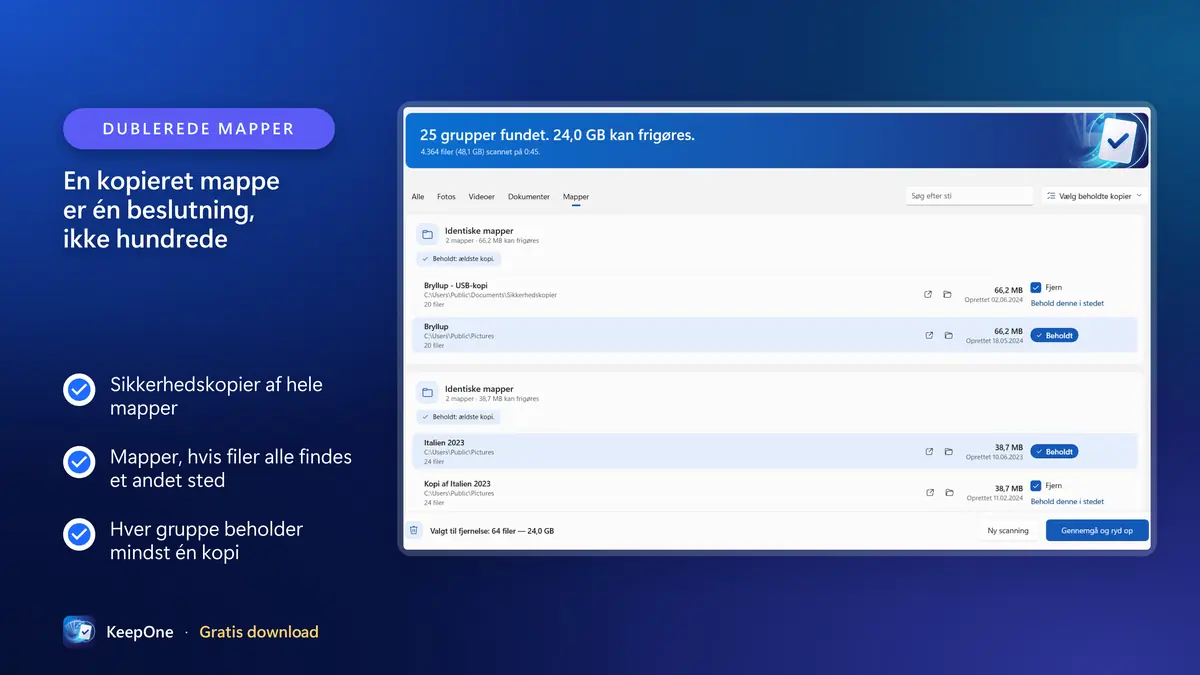Click open-external icon for Italien 2023 created 10.06.2023

(929, 451)
